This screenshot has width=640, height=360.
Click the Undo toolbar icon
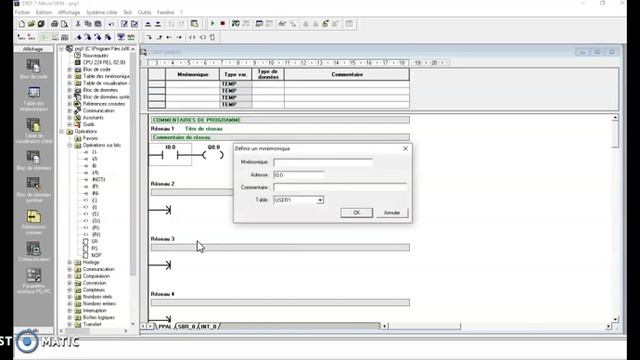(111, 24)
